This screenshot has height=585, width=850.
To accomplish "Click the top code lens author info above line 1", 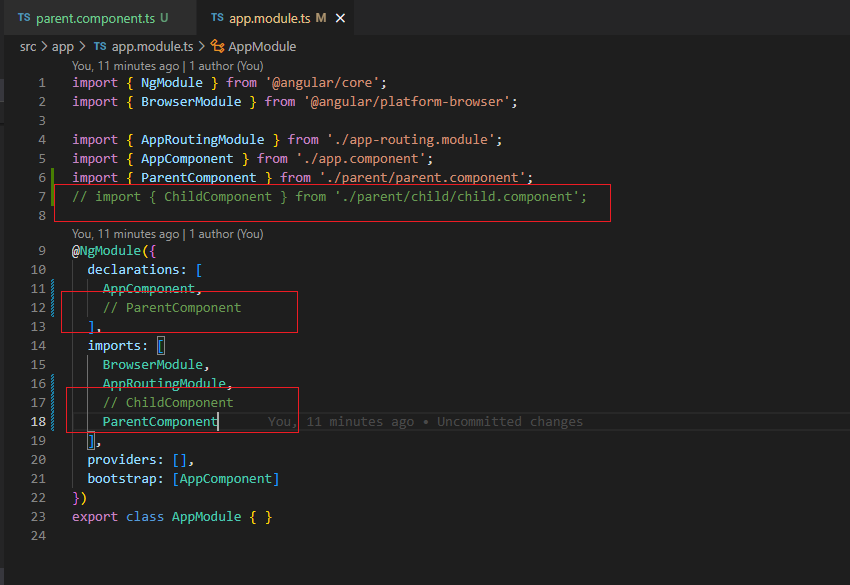I will 167,65.
